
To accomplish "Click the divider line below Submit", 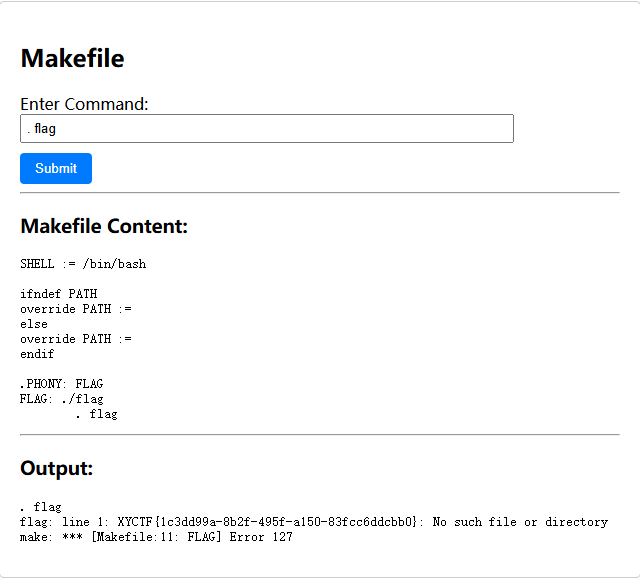I will (320, 192).
